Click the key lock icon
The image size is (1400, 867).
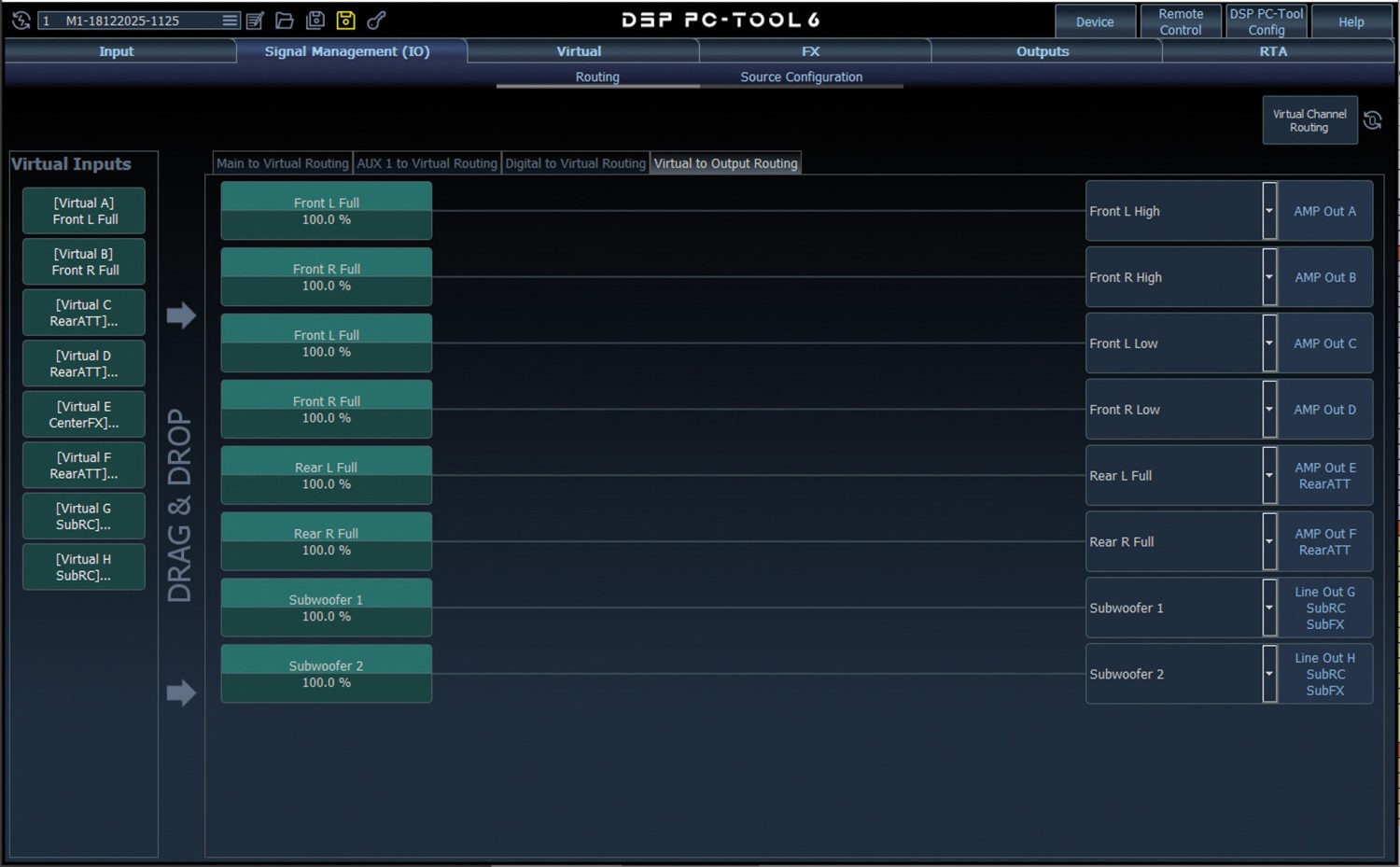pos(376,21)
